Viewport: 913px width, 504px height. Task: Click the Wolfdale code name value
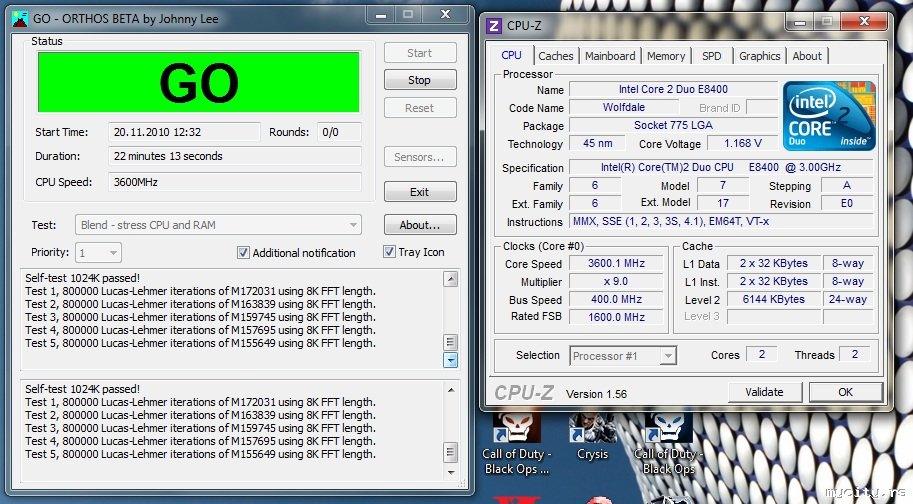point(624,107)
